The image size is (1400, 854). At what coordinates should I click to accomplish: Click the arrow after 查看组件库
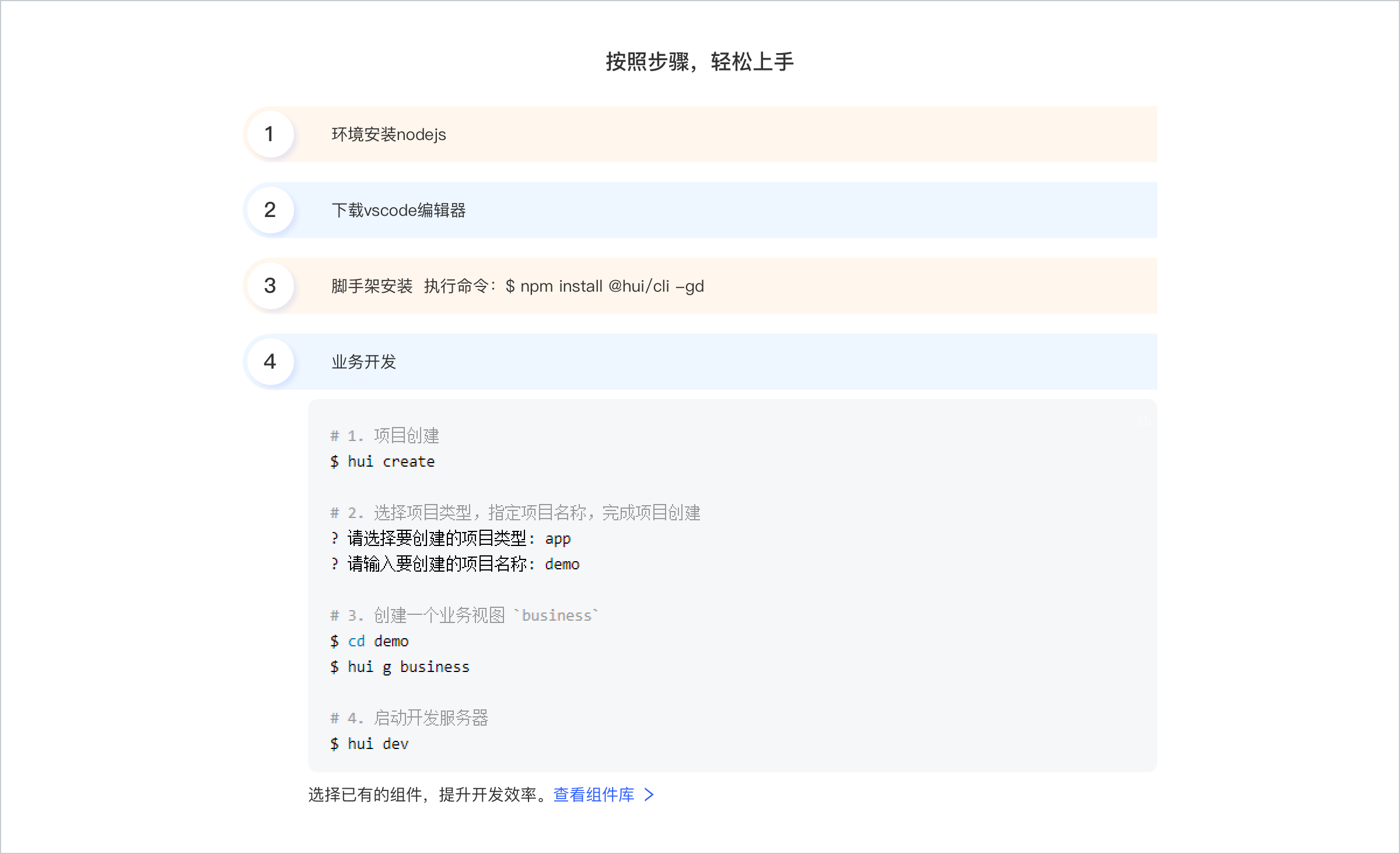coord(649,794)
